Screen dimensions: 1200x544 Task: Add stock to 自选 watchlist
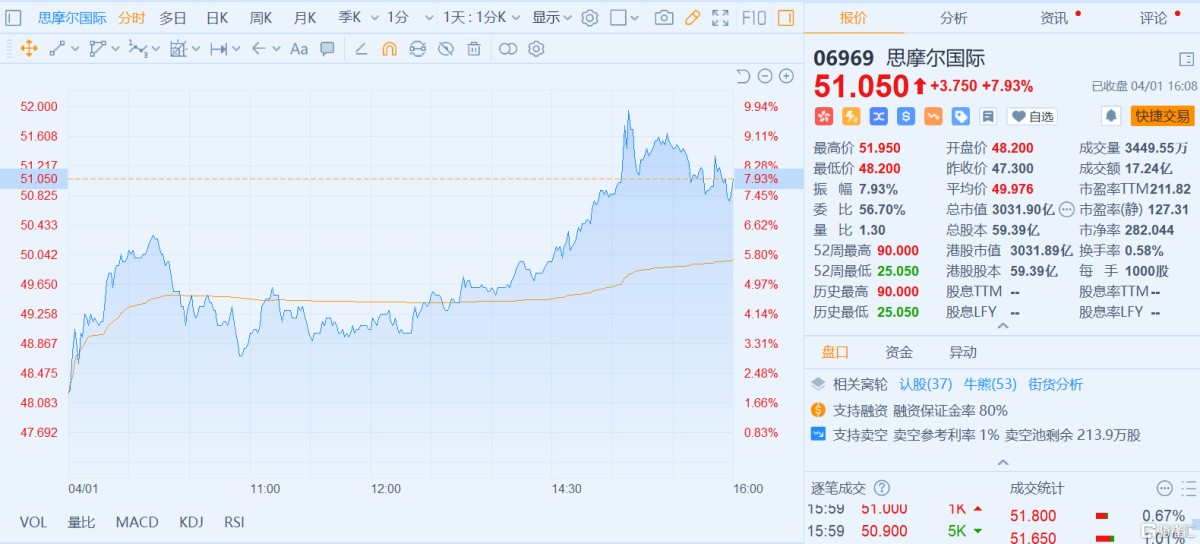pos(1032,116)
